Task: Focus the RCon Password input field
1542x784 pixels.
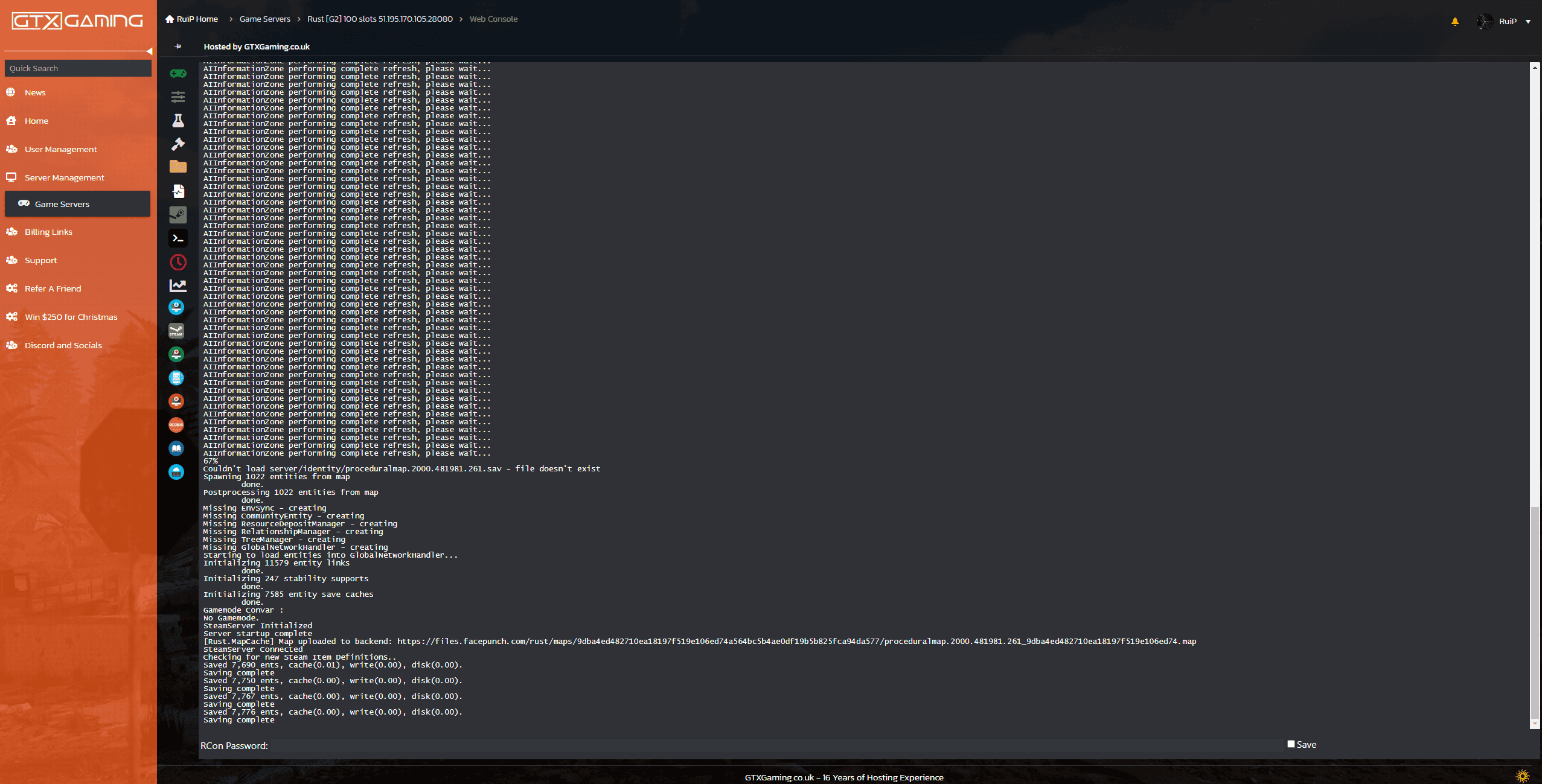Action: pyautogui.click(x=778, y=746)
